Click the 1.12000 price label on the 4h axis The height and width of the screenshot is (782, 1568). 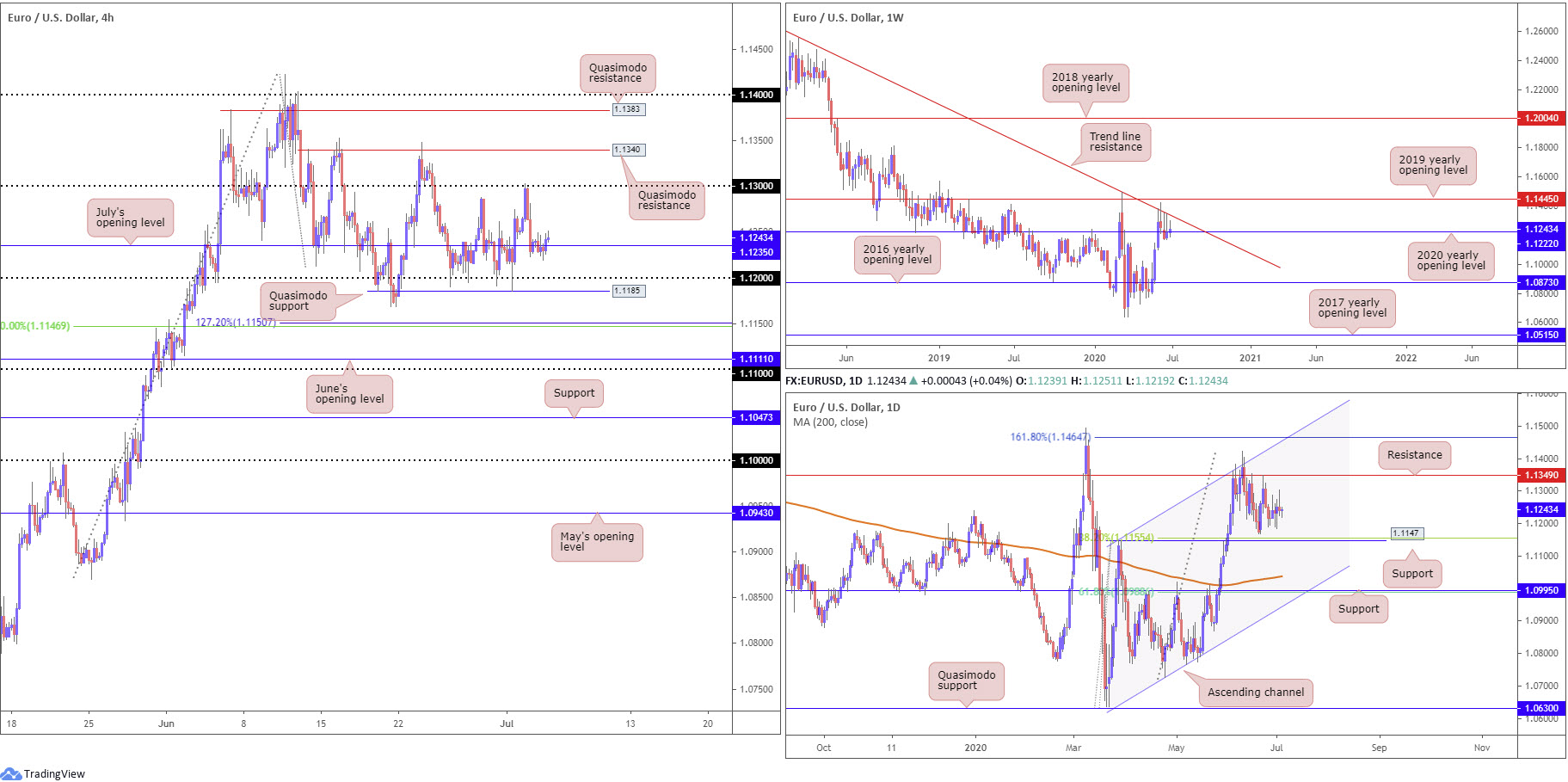point(757,278)
